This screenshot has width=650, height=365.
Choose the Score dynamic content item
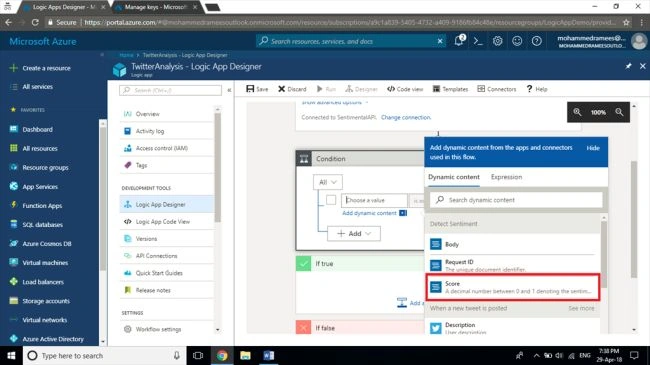pos(513,287)
